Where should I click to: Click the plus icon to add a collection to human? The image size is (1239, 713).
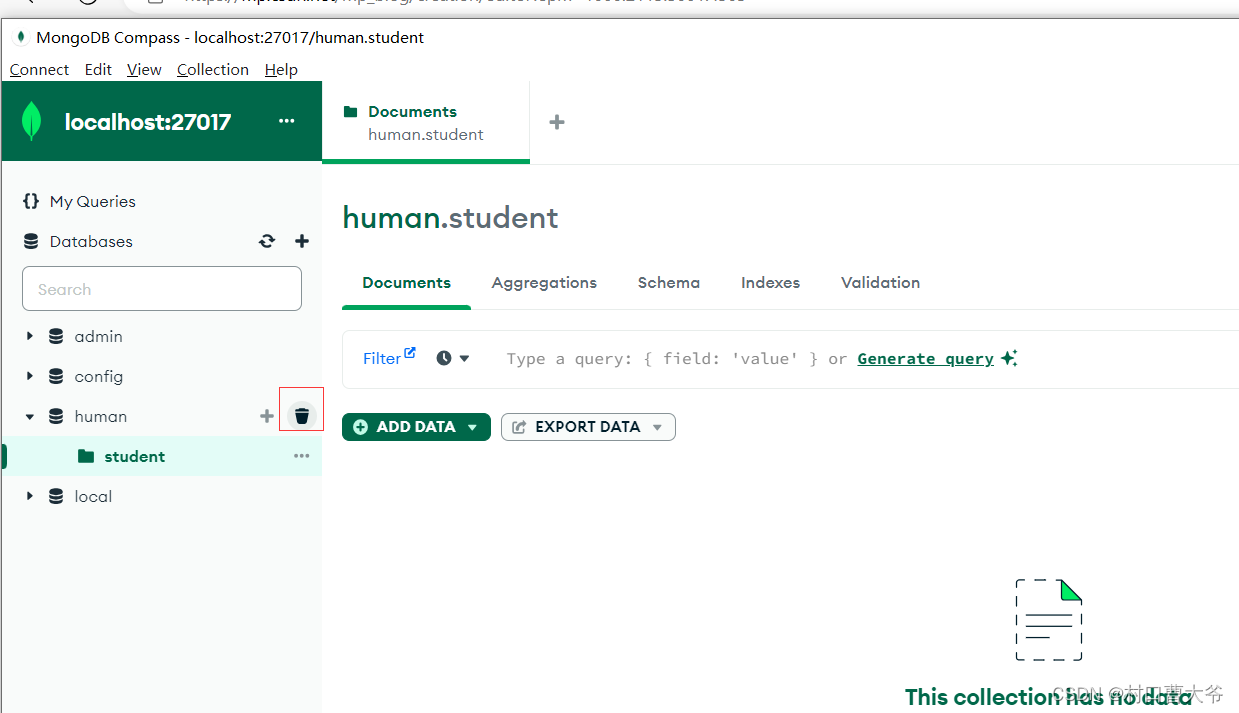coord(267,416)
